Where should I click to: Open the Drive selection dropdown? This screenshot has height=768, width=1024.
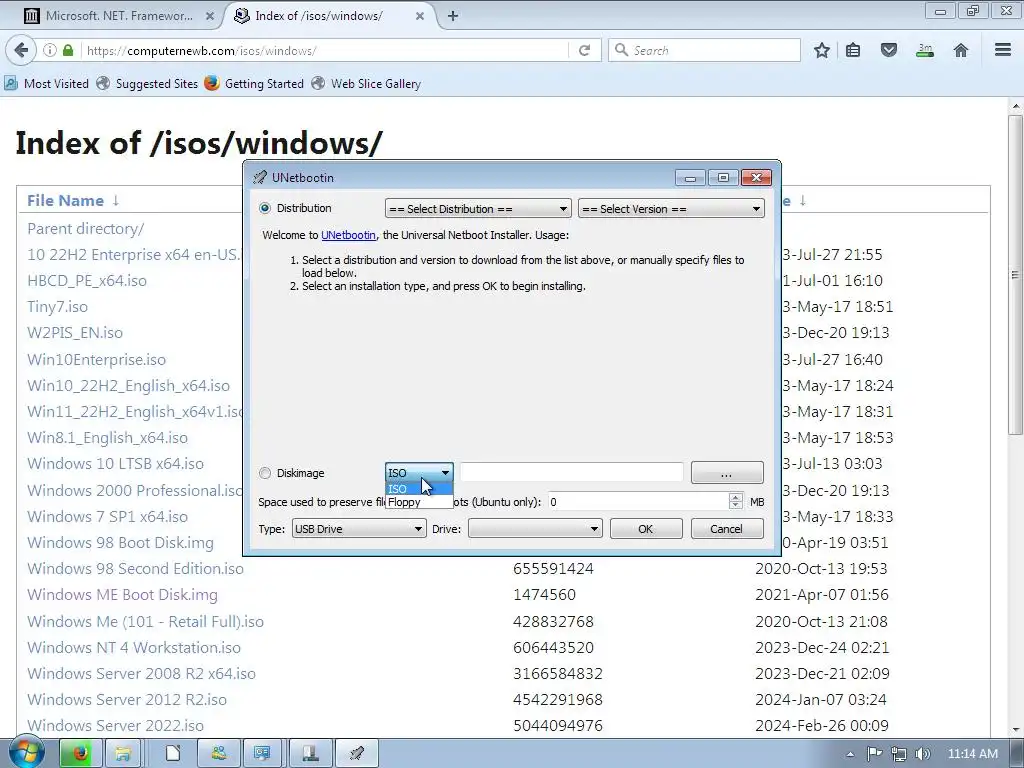[535, 529]
